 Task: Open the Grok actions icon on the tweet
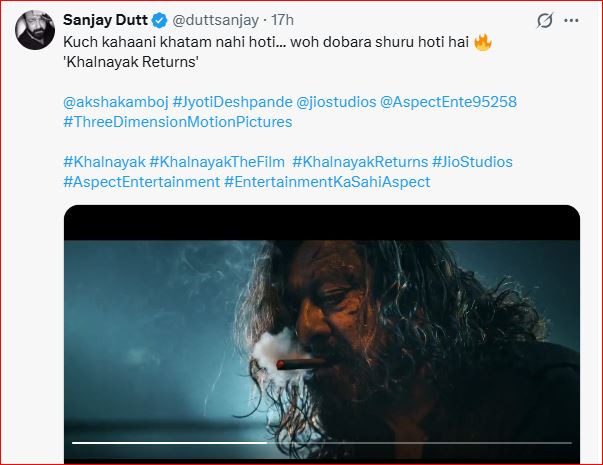click(545, 20)
